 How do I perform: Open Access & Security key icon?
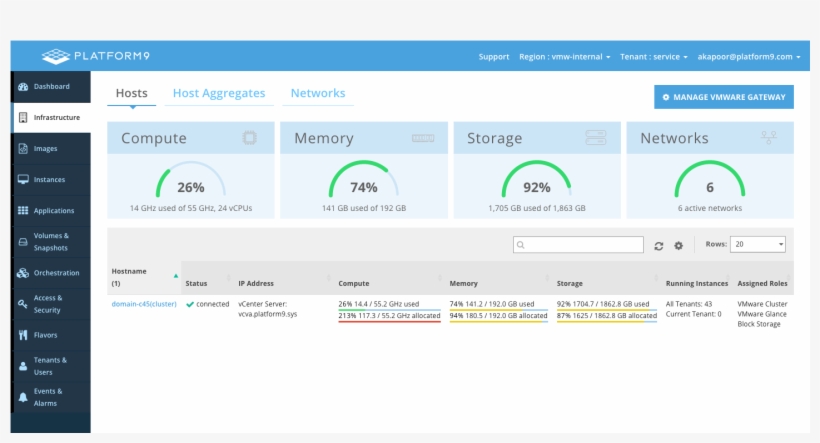23,304
